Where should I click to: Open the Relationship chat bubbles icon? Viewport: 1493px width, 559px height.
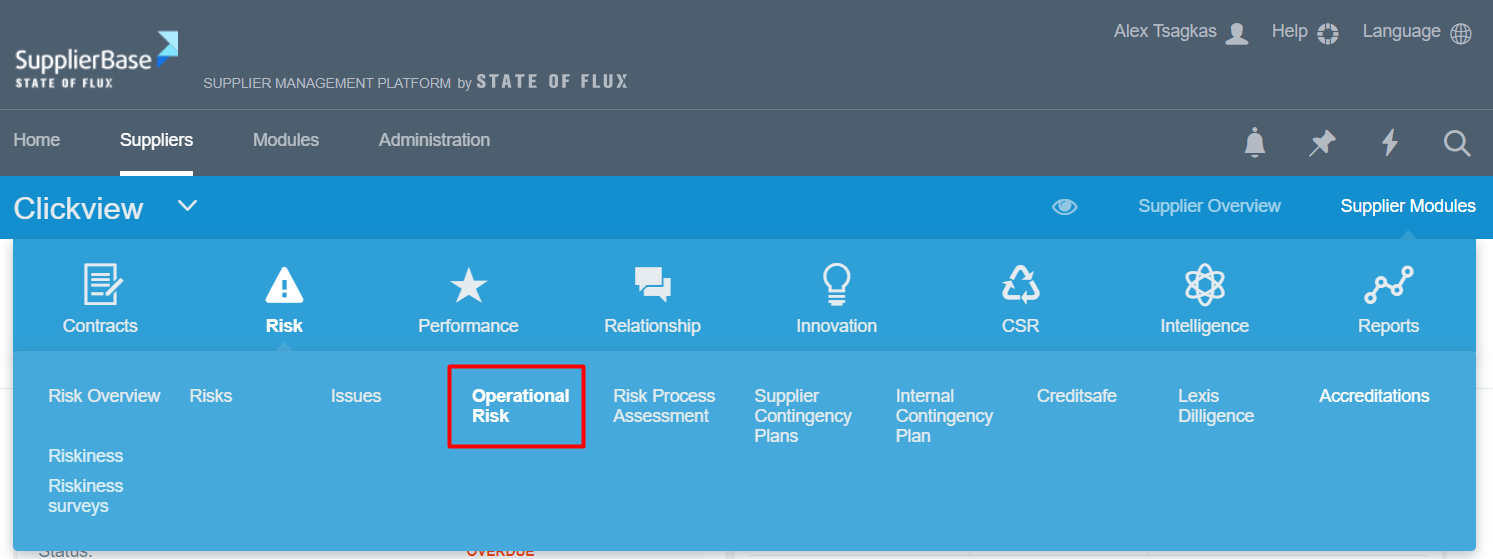click(652, 285)
